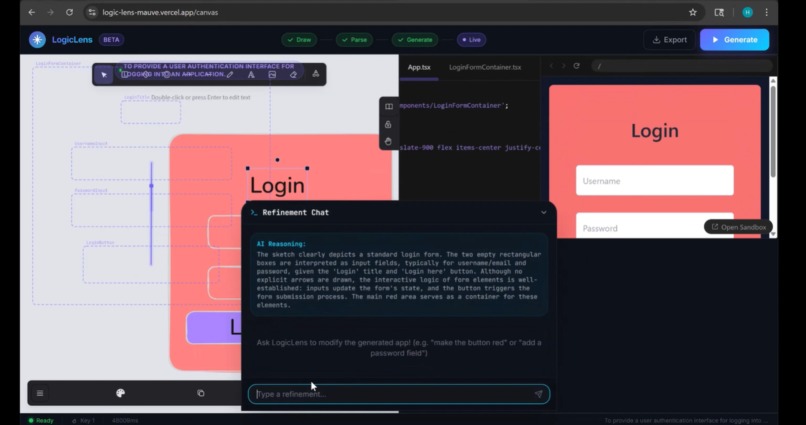Click the Username field in preview
The height and width of the screenshot is (425, 806).
click(654, 180)
